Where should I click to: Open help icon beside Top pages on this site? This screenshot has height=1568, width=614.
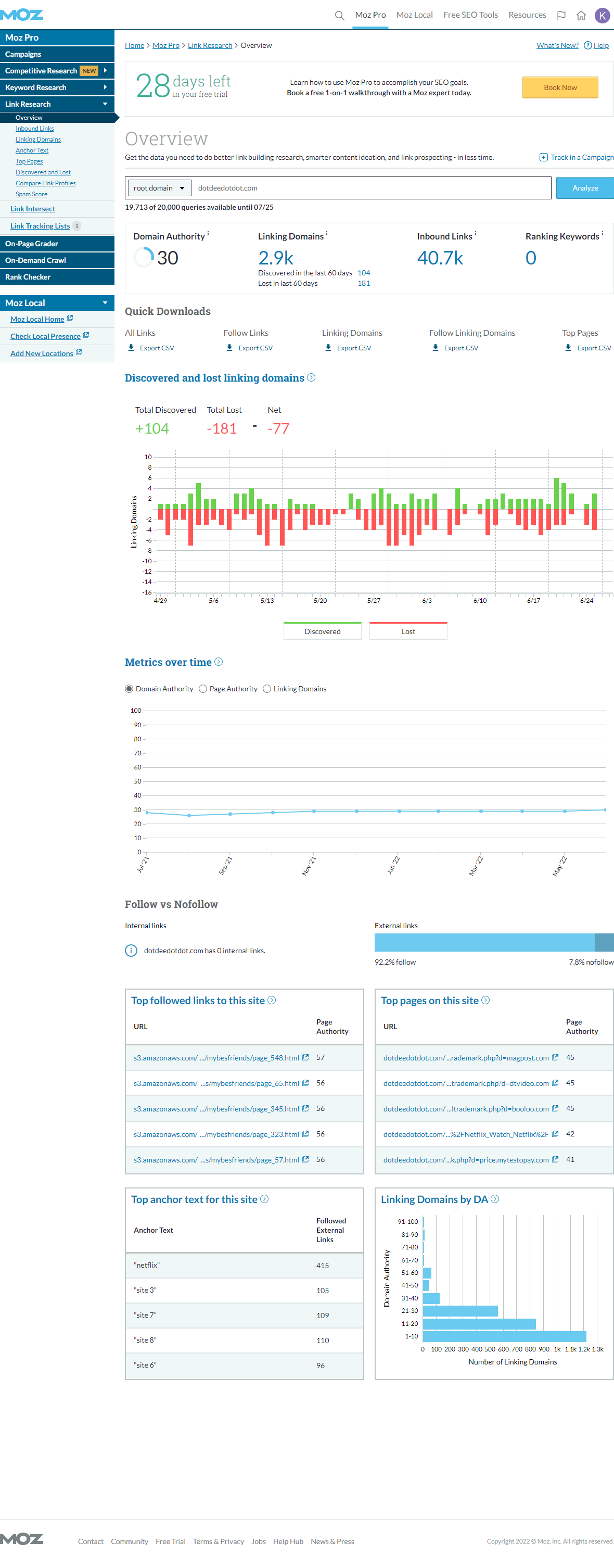point(485,1000)
